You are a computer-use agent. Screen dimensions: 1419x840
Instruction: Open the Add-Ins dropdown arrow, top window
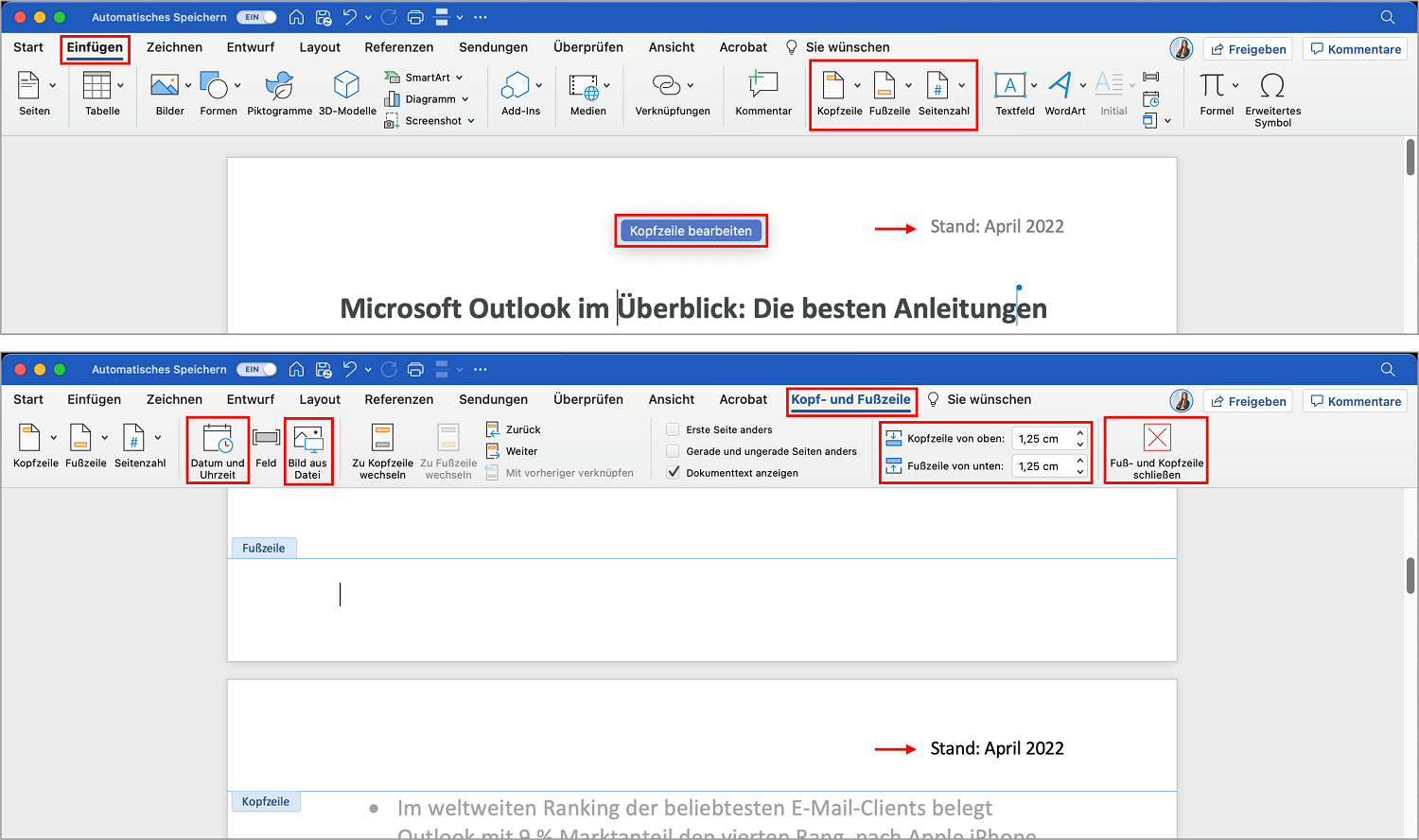click(539, 85)
